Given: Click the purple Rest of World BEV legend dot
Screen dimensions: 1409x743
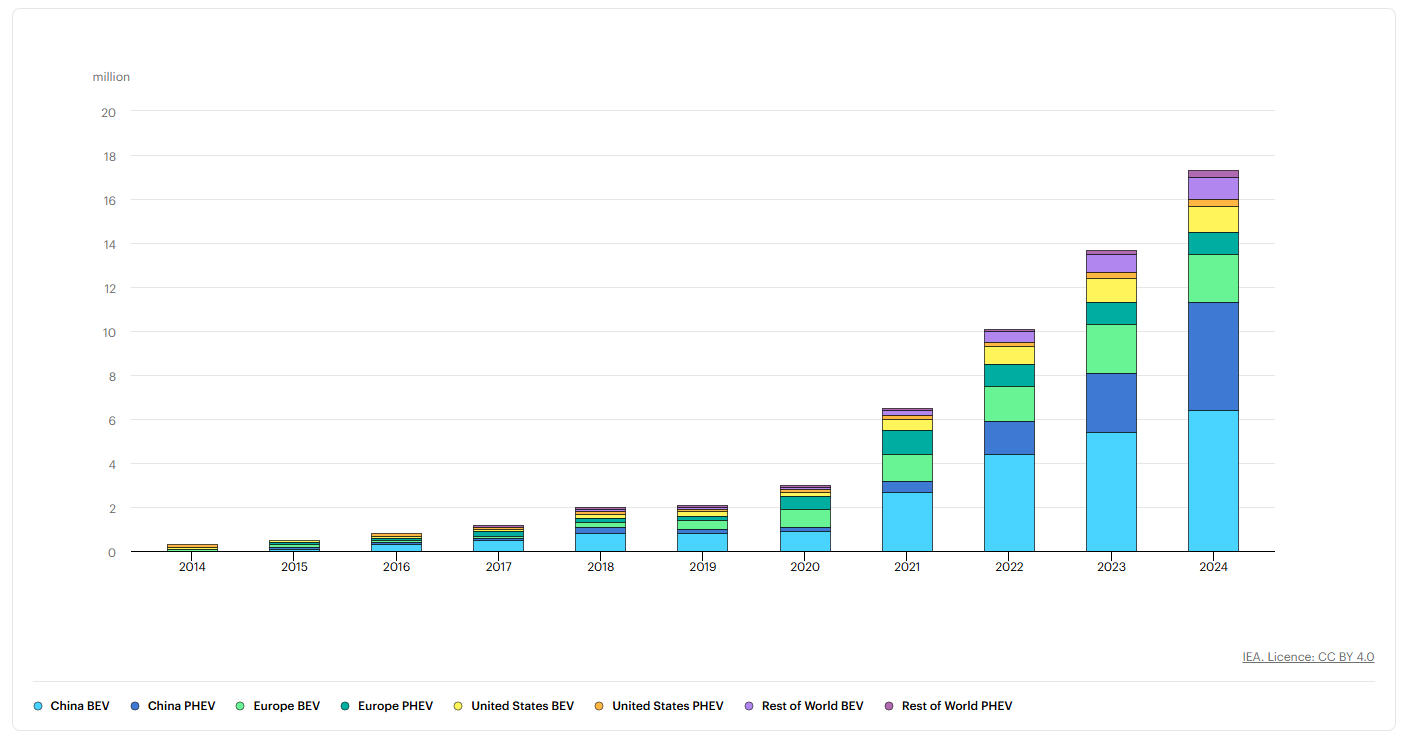Looking at the screenshot, I should coord(749,705).
